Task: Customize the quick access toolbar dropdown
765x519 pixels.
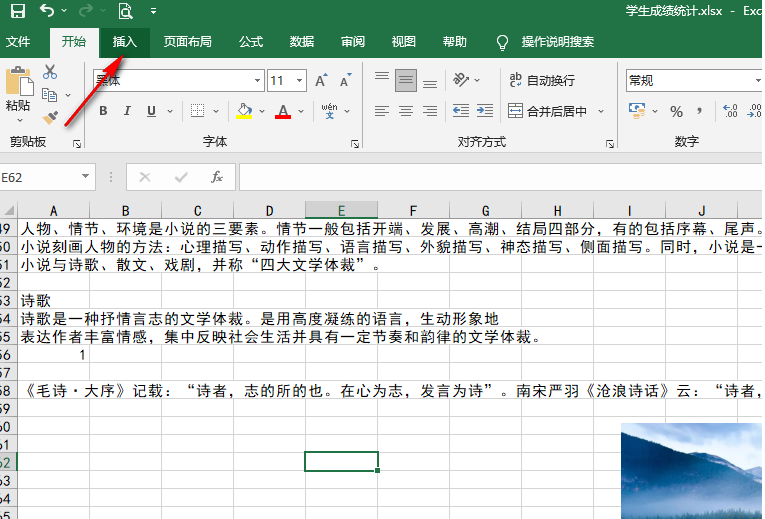Action: pyautogui.click(x=153, y=11)
